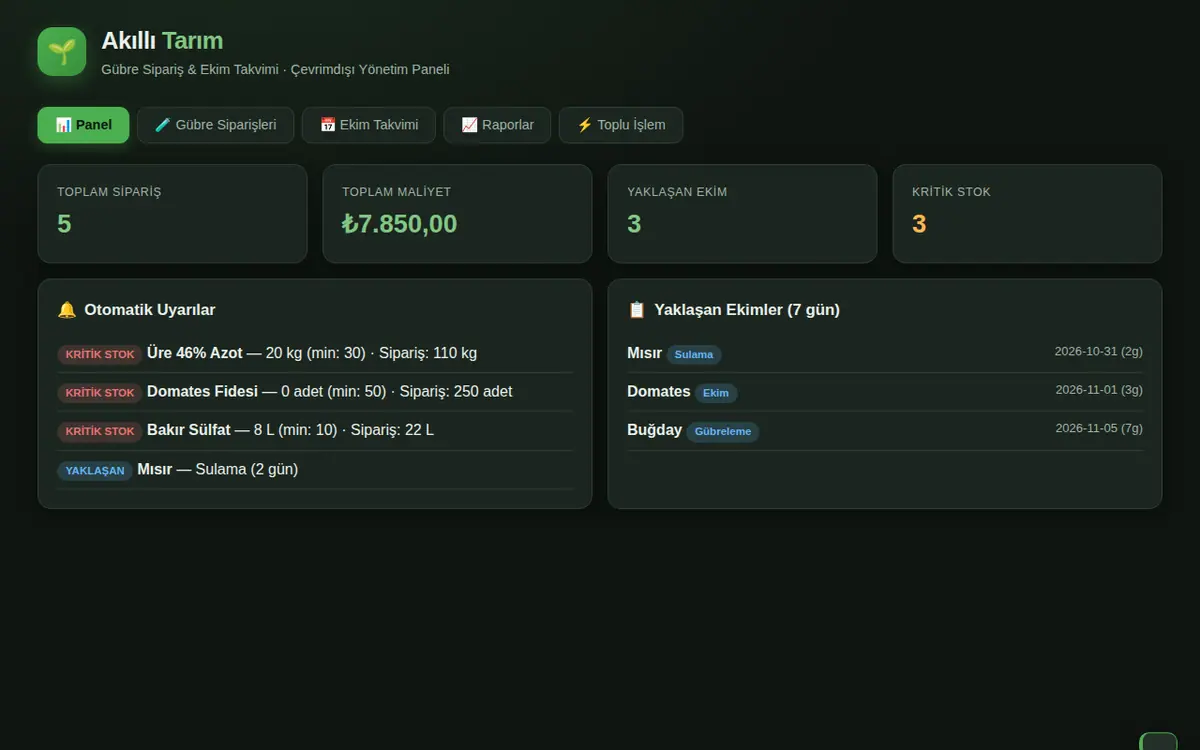Click the Mısır name in Yaklaşan Ekimler
This screenshot has width=1200, height=750.
coord(644,353)
